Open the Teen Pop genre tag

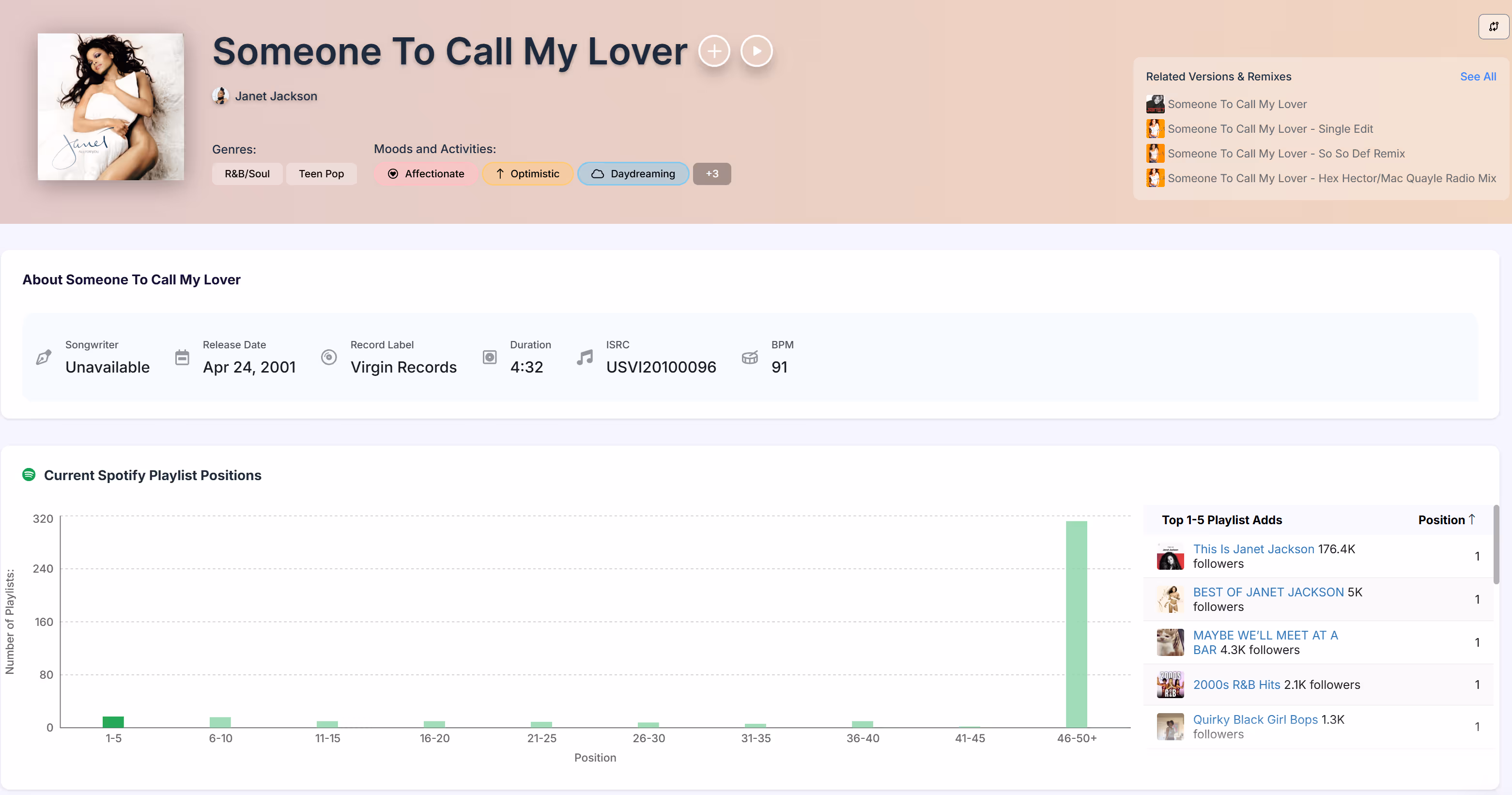pyautogui.click(x=321, y=174)
